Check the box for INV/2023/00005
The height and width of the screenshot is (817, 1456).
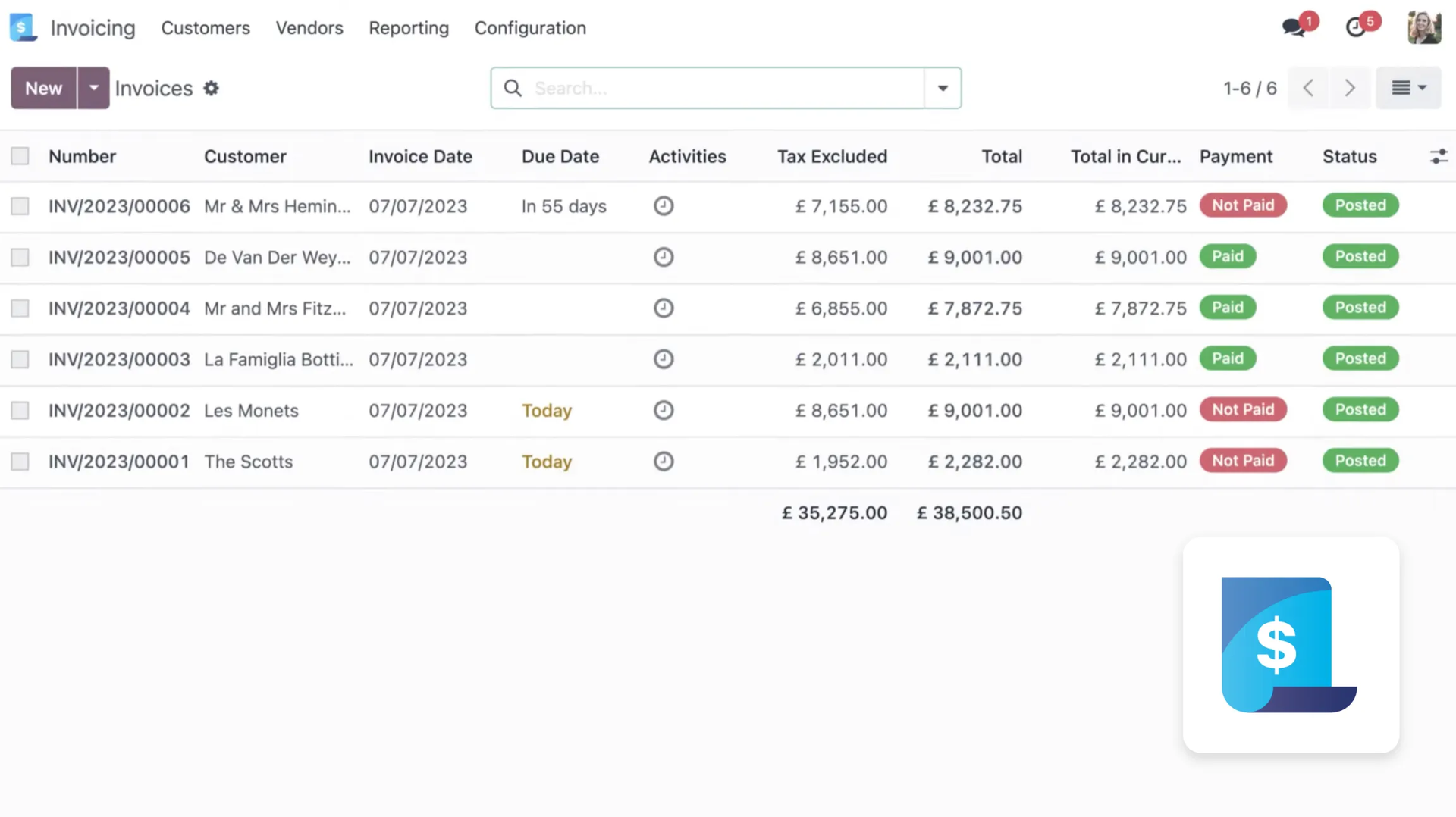pos(20,257)
